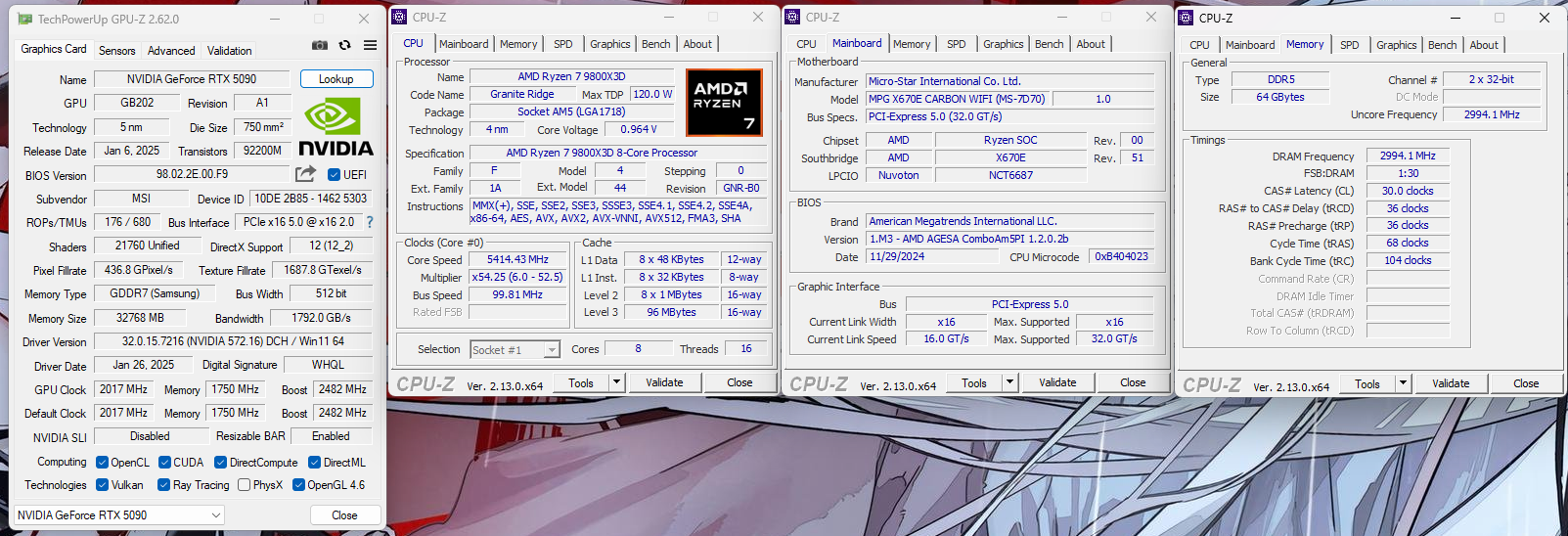Image resolution: width=1568 pixels, height=536 pixels.
Task: Click the Current Link Speed 16.0 GT/s
Action: pos(946,339)
